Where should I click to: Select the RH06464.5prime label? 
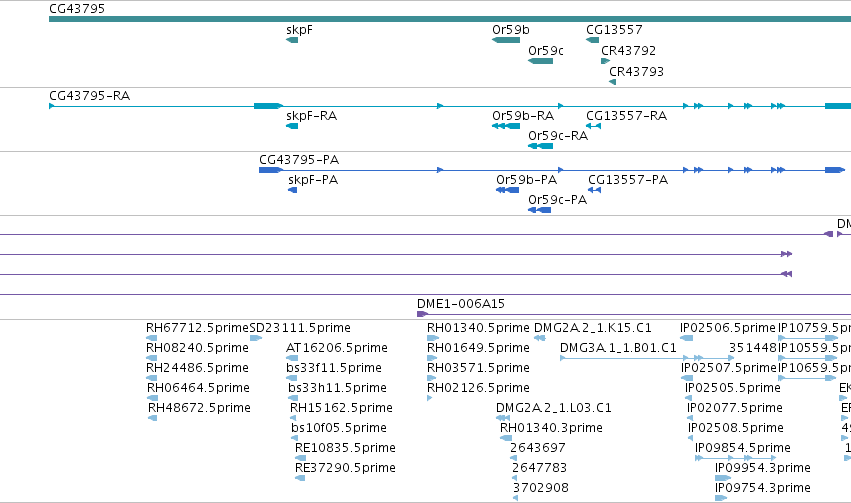click(x=198, y=388)
